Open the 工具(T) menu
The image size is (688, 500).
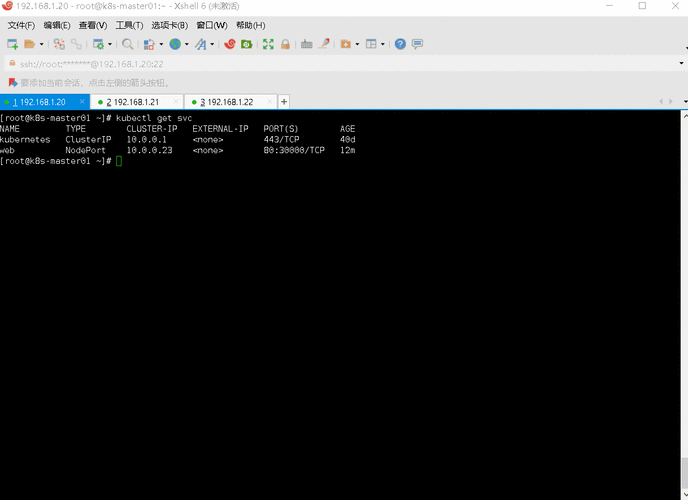(129, 25)
